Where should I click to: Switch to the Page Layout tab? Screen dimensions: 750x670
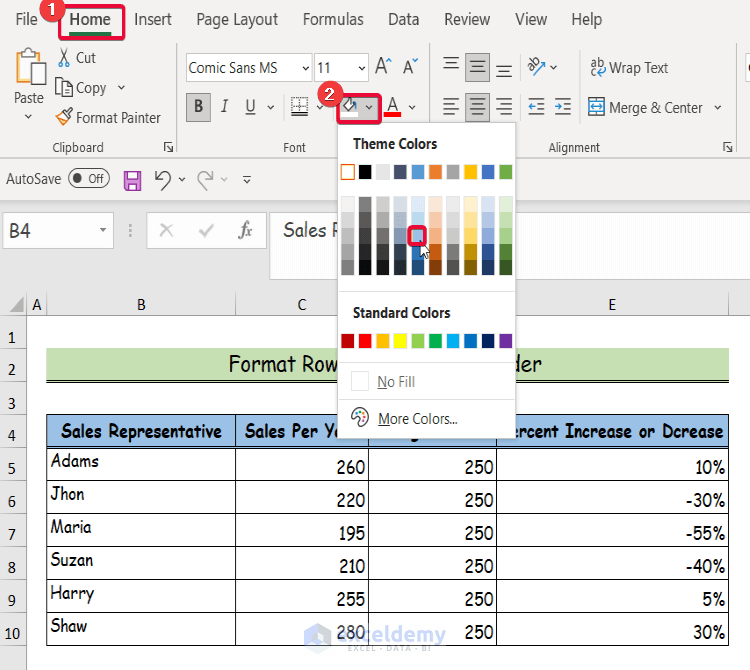(x=237, y=19)
